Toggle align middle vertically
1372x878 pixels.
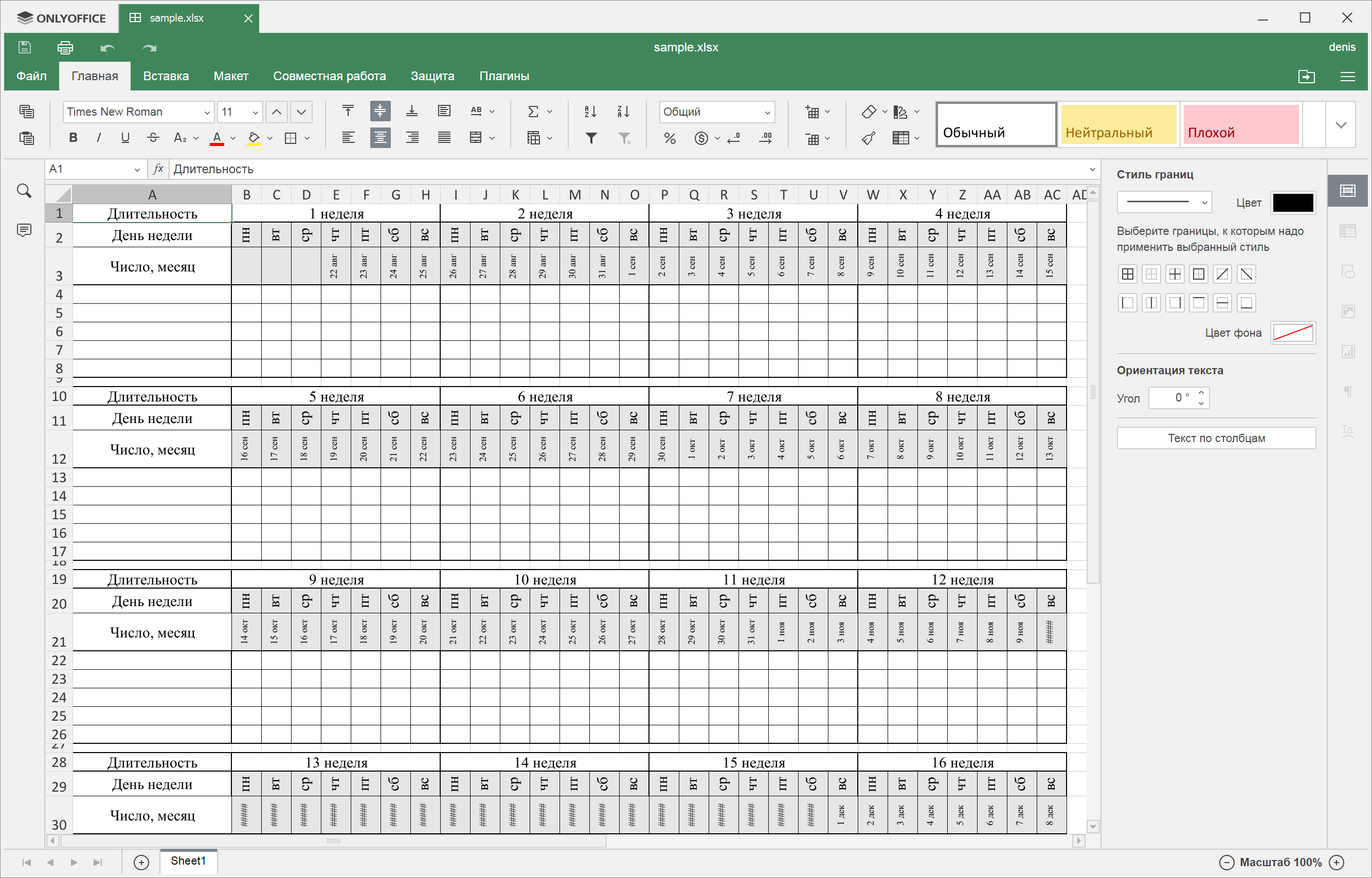(x=381, y=111)
